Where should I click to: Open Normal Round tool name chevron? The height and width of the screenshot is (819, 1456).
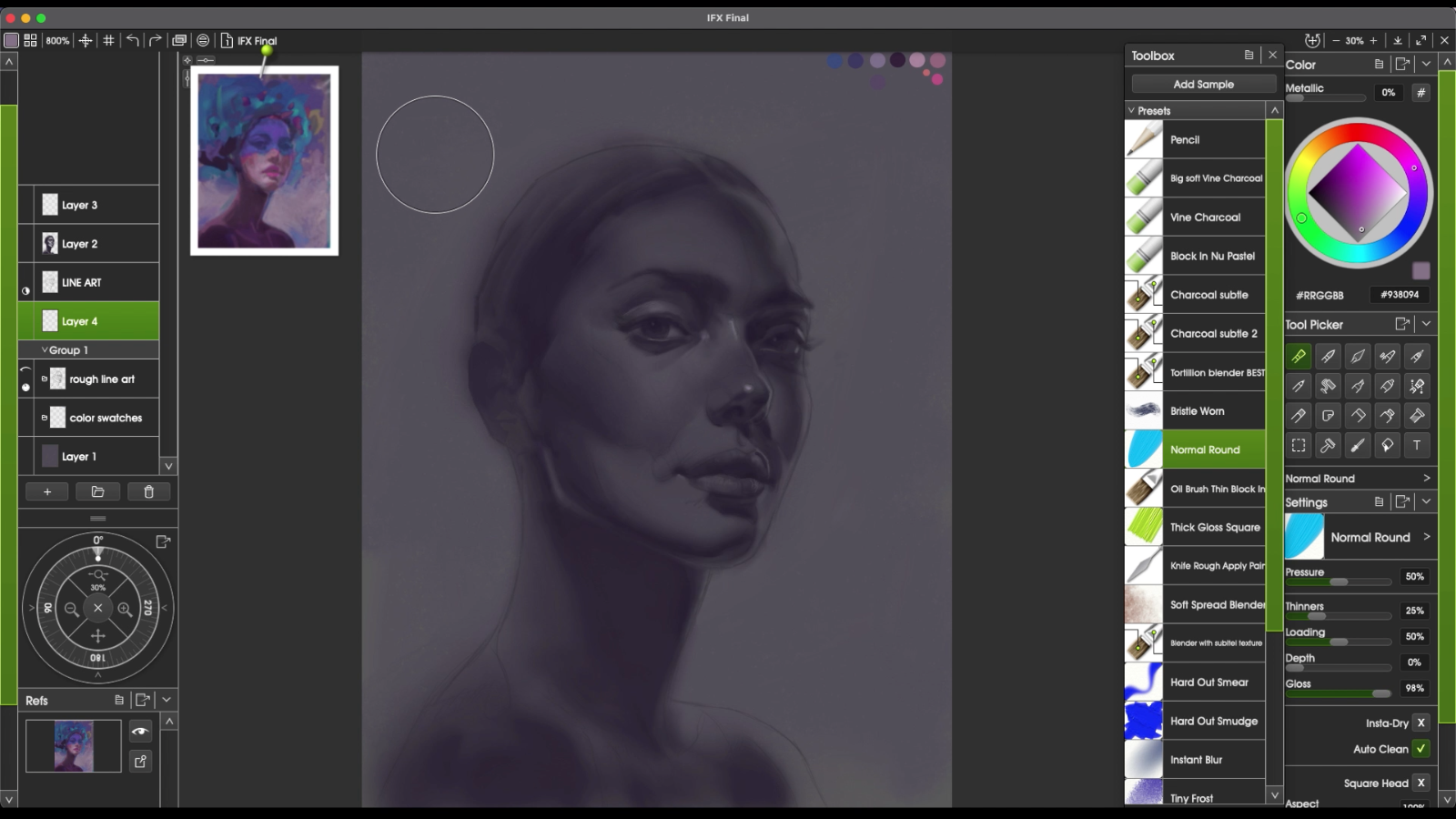pos(1426,478)
